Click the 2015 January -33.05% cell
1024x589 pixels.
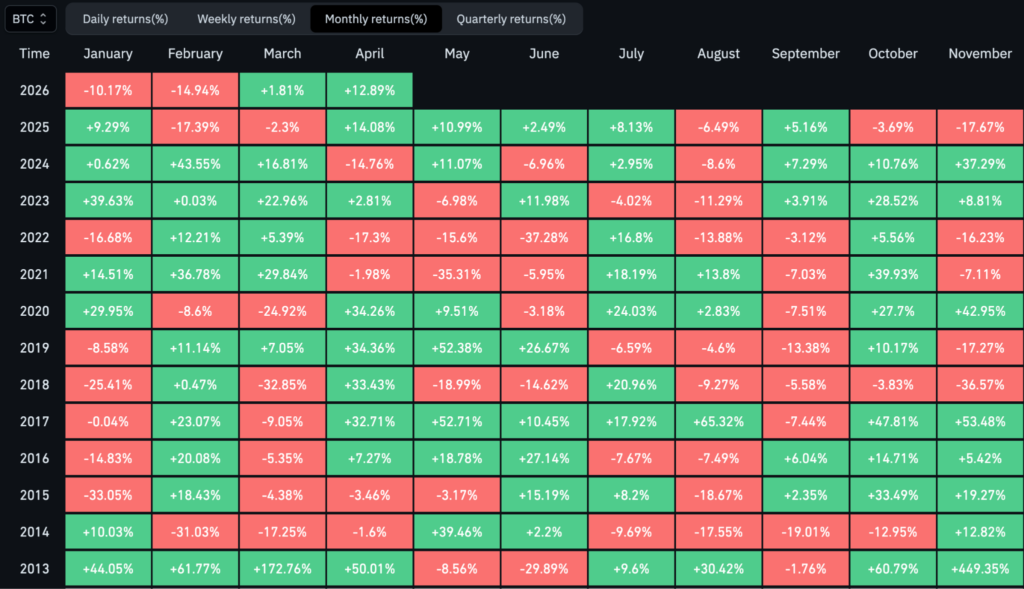coord(108,496)
